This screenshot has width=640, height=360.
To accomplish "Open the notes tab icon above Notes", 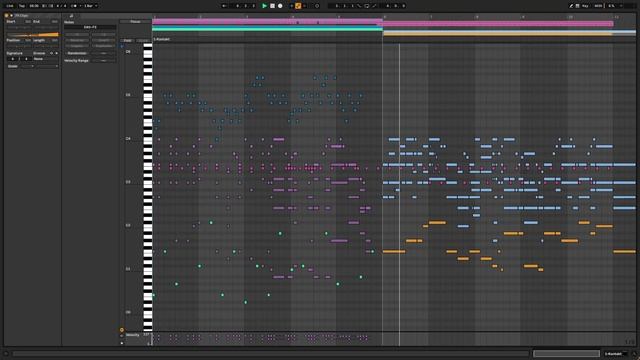I will (71, 16).
